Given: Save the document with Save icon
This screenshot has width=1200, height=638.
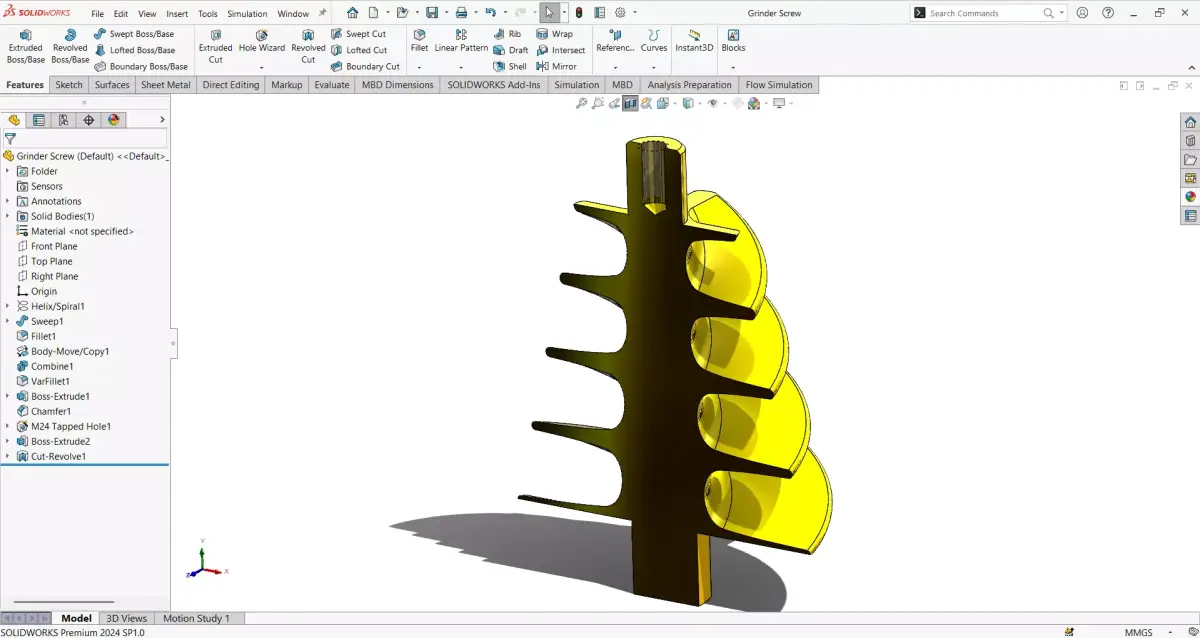Looking at the screenshot, I should pyautogui.click(x=432, y=13).
